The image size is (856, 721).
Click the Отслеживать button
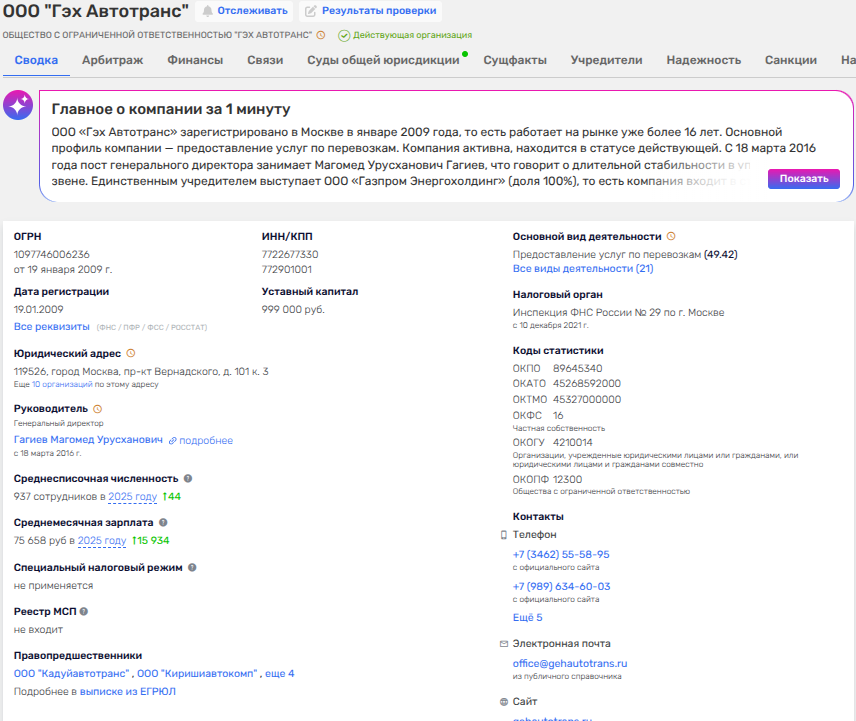click(245, 11)
